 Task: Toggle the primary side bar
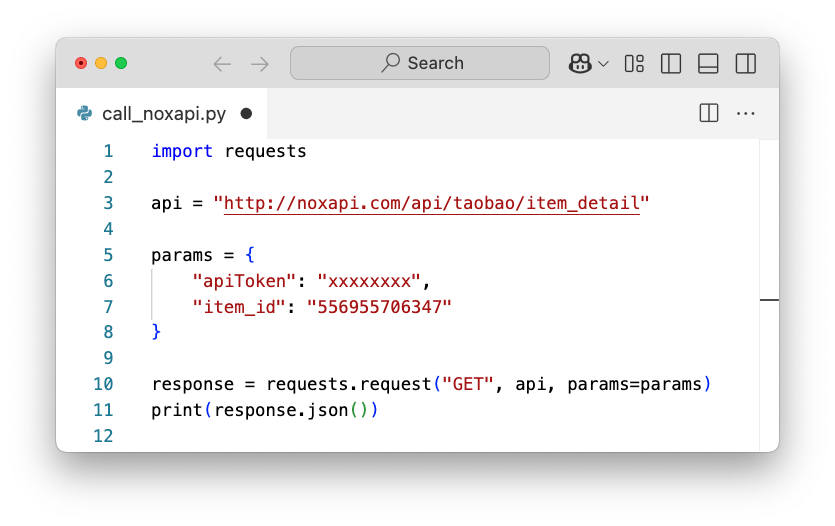tap(671, 63)
